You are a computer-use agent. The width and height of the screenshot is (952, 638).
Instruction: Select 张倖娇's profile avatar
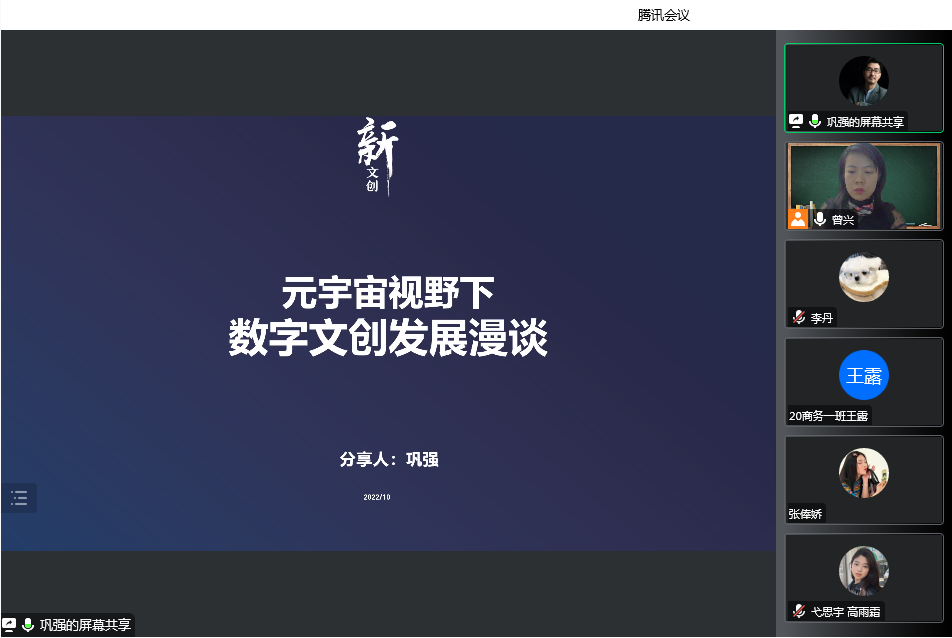coord(864,473)
